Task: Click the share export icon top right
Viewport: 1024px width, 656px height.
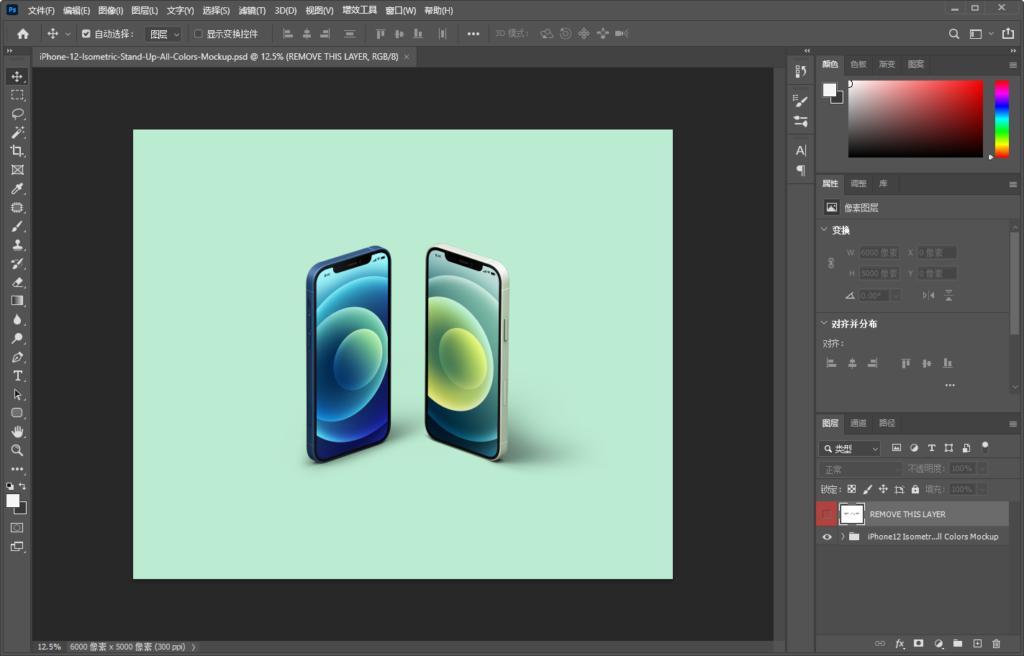Action: click(1008, 33)
